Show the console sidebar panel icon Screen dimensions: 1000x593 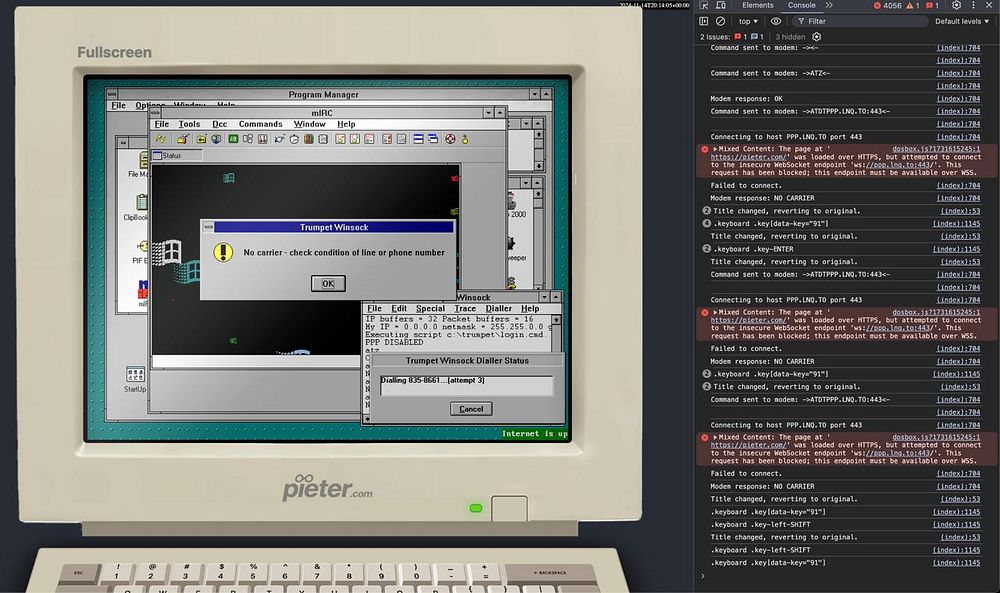tap(704, 21)
